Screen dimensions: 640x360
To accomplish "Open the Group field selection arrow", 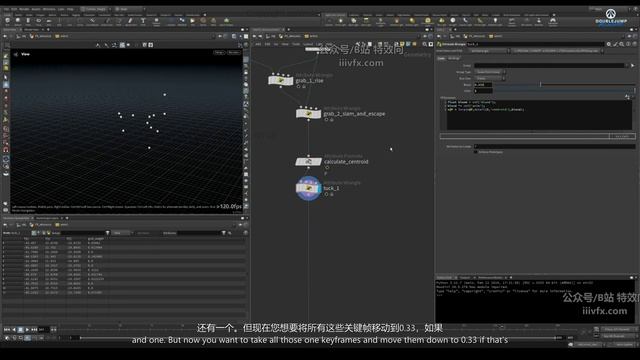I will (633, 65).
